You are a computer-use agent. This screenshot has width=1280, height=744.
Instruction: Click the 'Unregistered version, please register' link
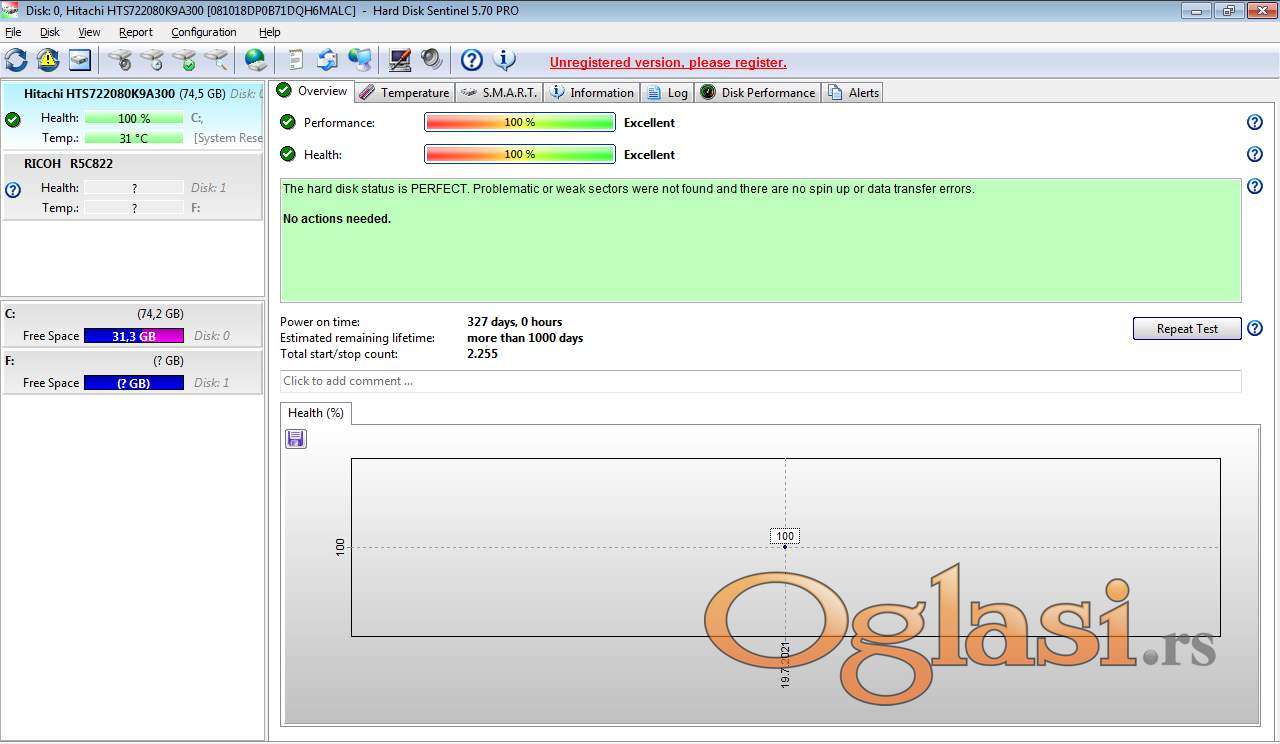click(x=668, y=62)
